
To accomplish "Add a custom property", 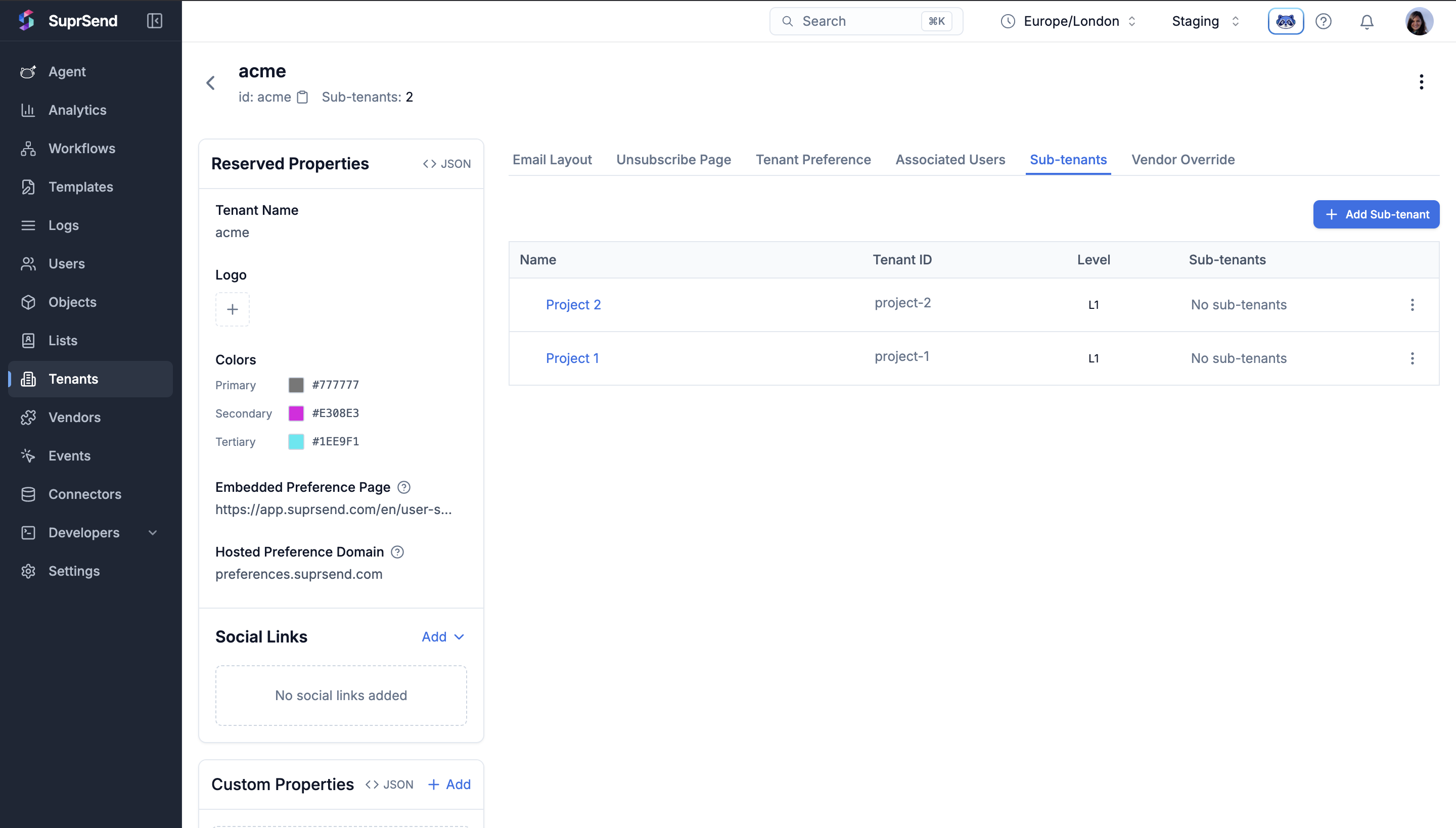I will pos(449,785).
